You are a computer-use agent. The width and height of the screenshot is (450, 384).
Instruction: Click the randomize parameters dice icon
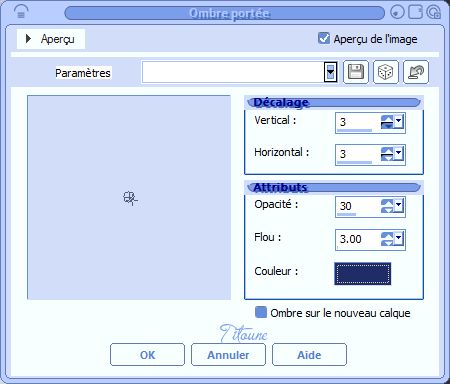tap(386, 72)
